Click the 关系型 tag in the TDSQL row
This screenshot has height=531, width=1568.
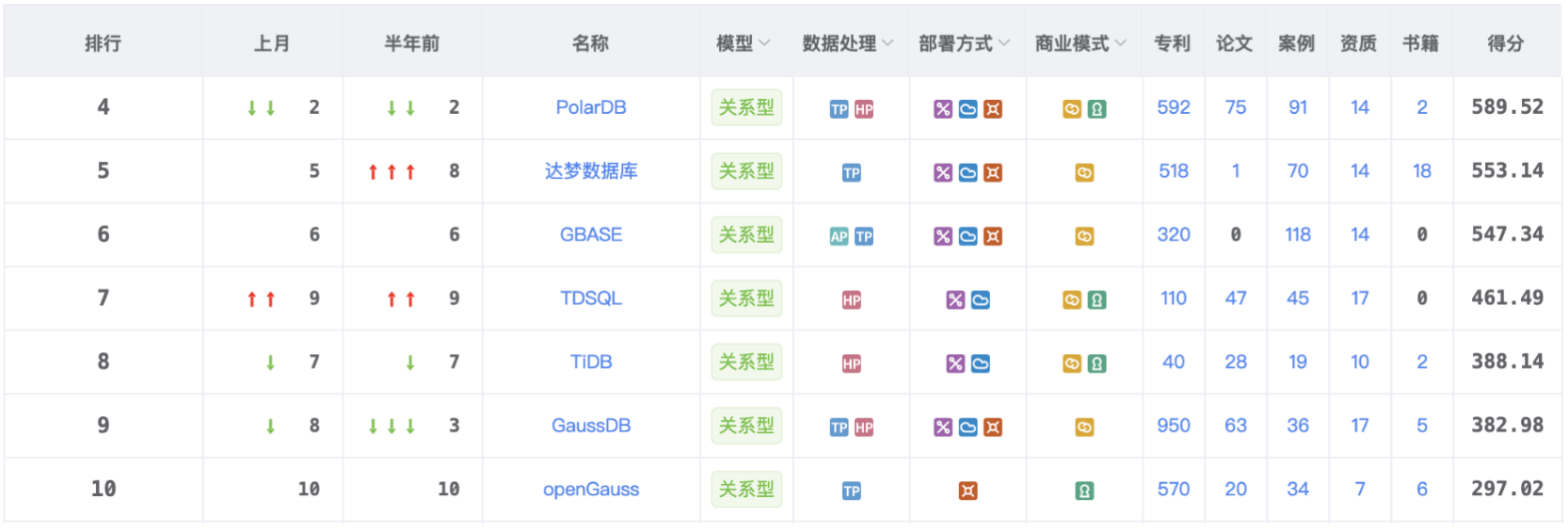(x=746, y=298)
